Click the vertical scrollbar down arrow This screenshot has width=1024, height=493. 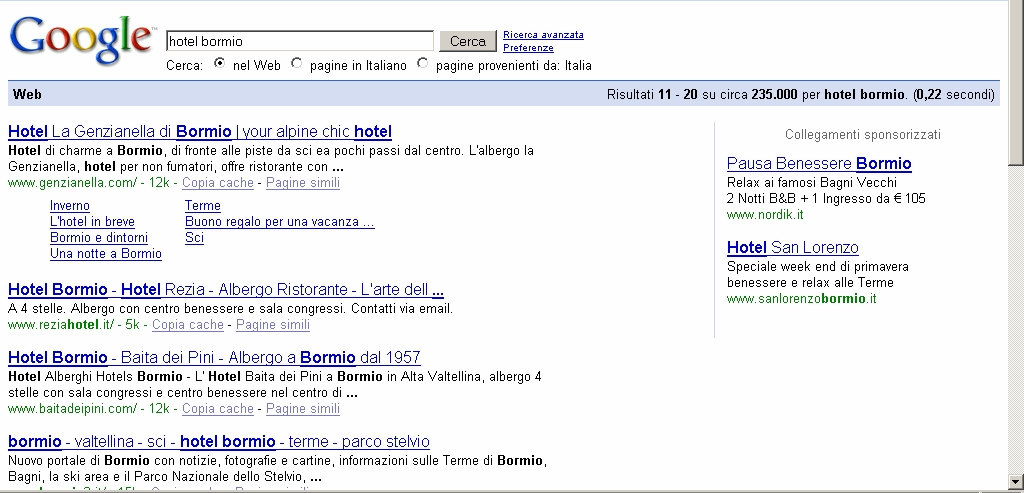[x=1015, y=482]
